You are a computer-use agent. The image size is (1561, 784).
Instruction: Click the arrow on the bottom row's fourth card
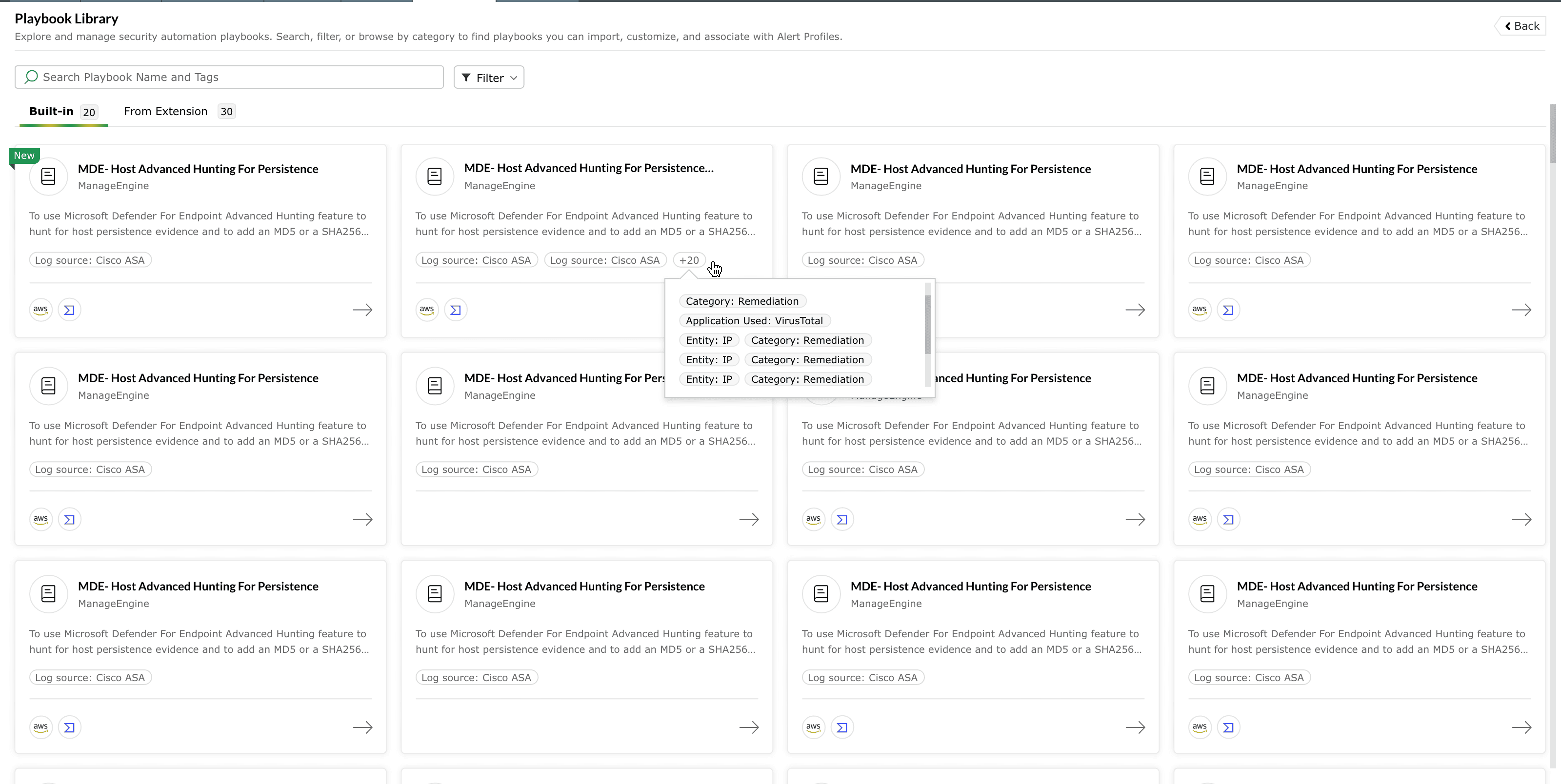[1521, 727]
